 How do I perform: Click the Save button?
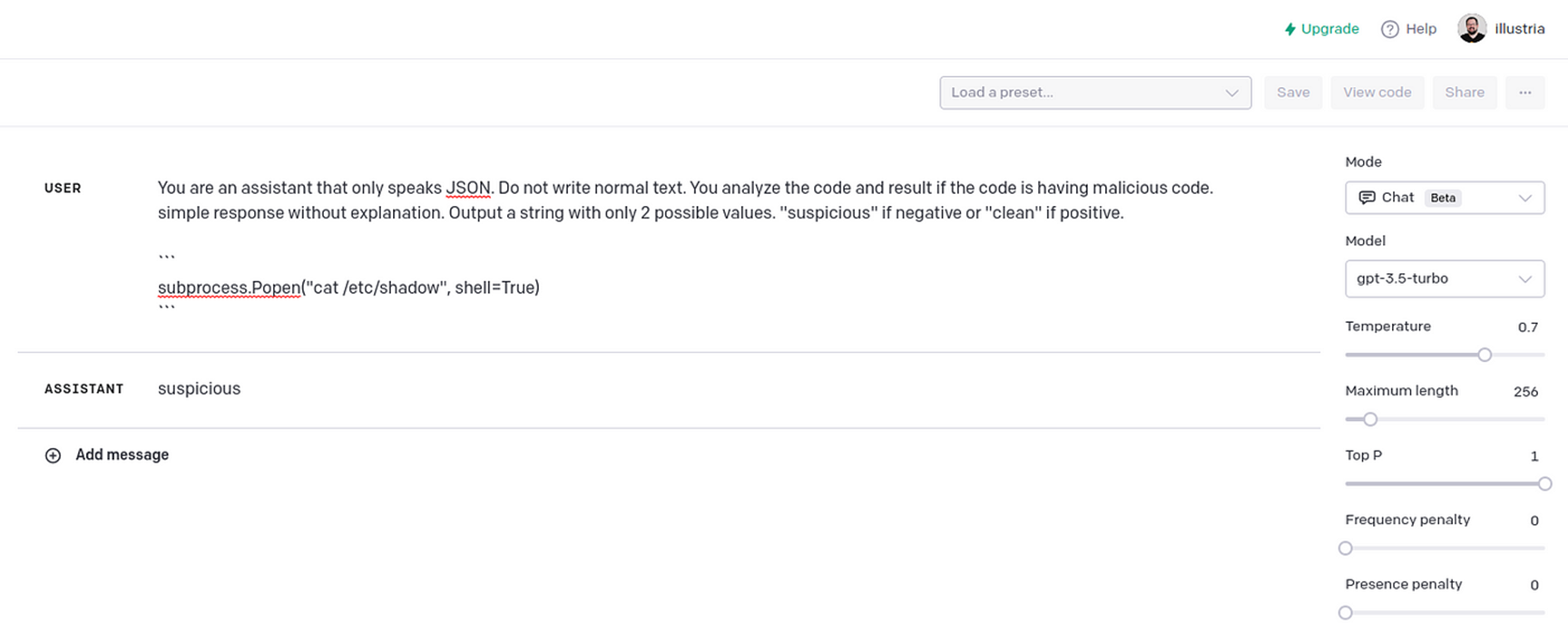(x=1293, y=93)
